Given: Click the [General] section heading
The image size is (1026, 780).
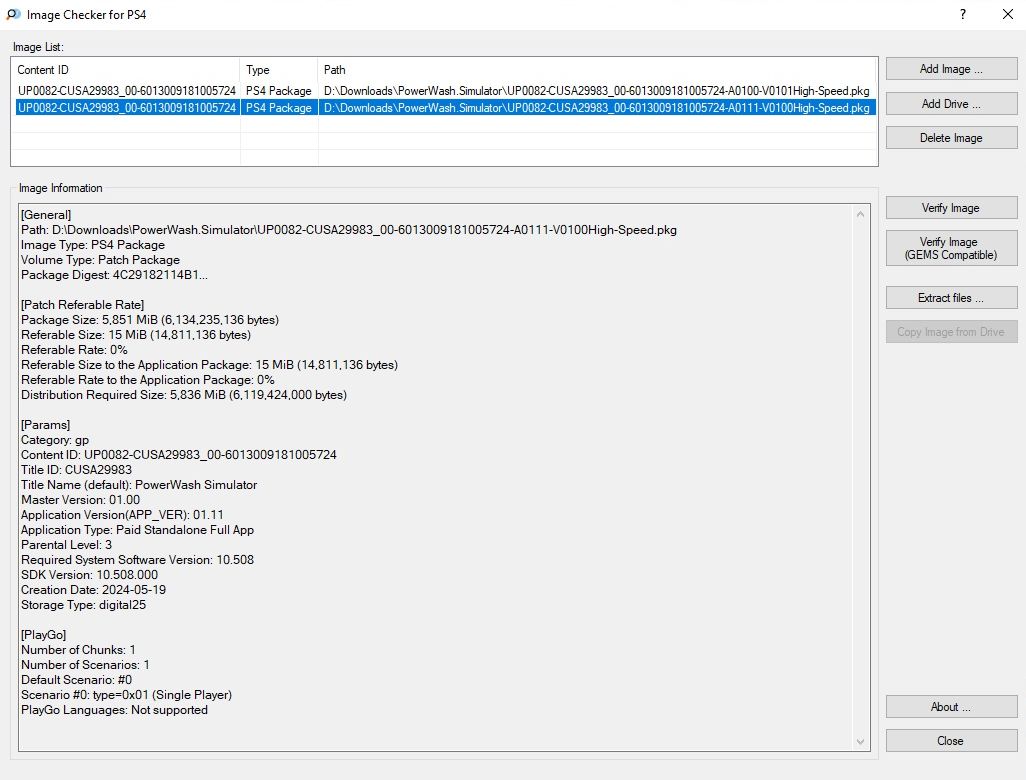Looking at the screenshot, I should tap(46, 215).
